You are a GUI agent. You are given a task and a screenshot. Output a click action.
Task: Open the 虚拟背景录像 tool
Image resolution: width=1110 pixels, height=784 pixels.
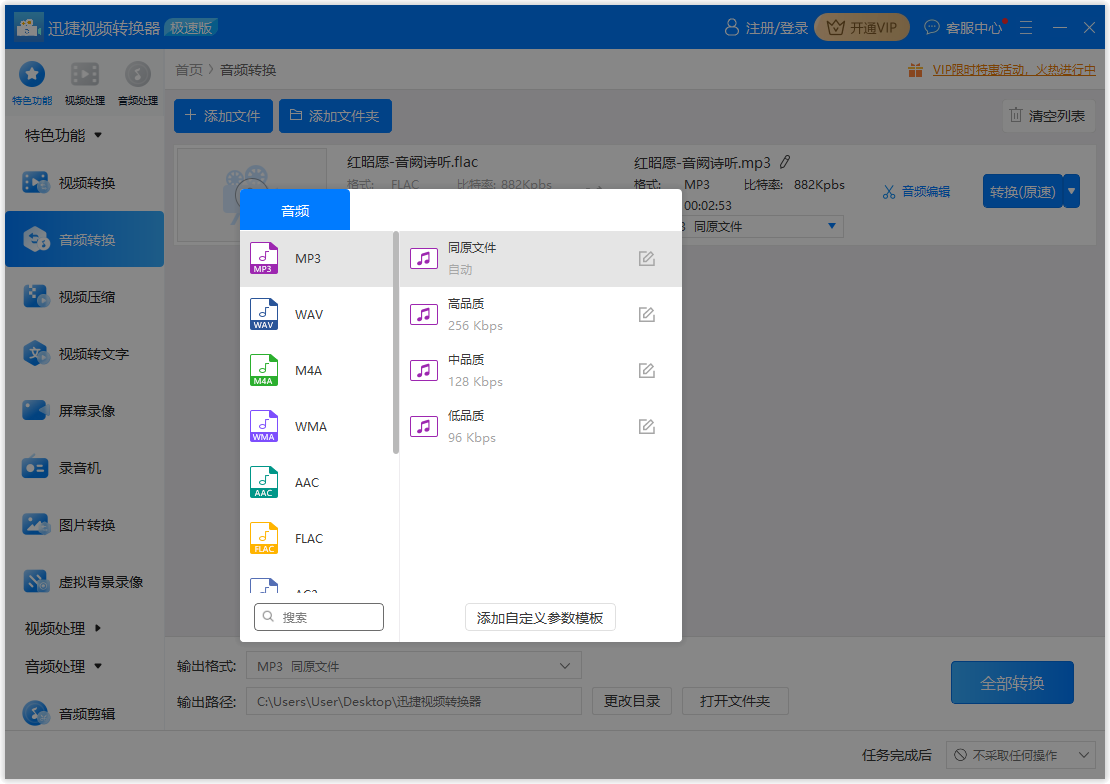click(84, 581)
